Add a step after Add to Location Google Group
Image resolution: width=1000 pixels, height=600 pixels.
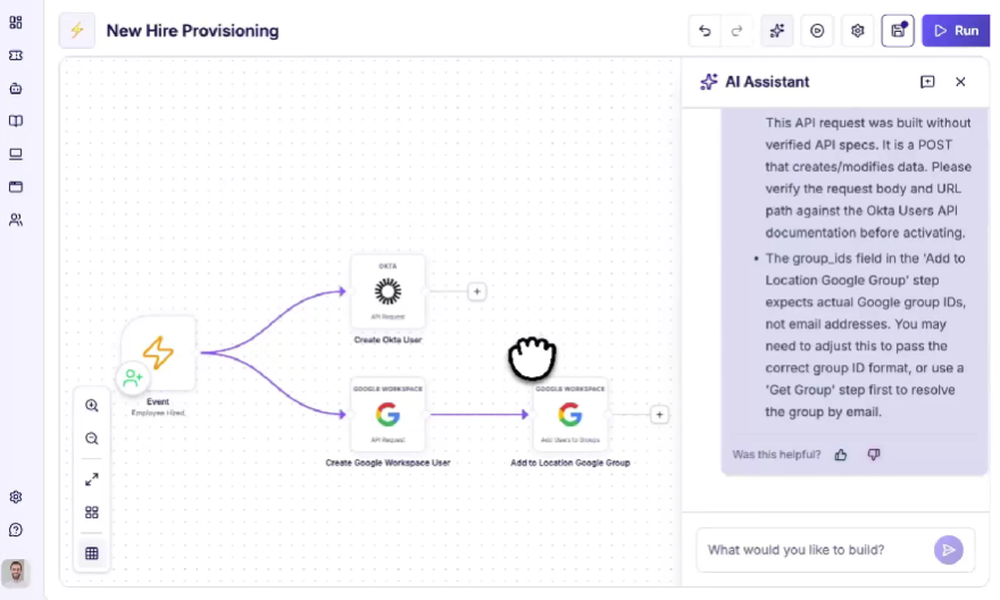point(659,414)
